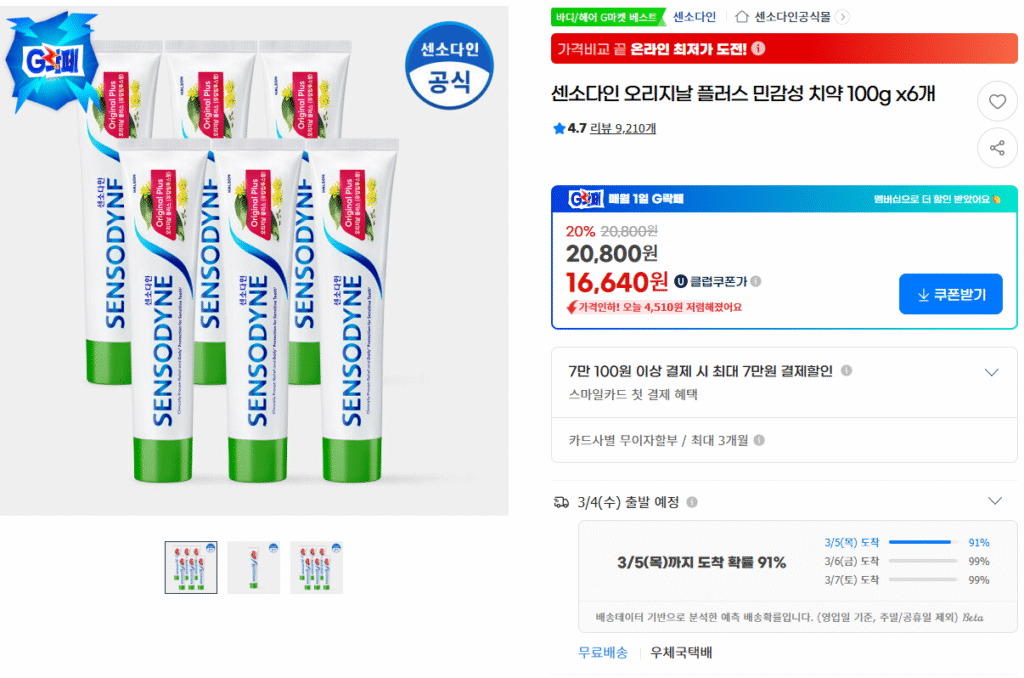Click the 바디/헤어 G마켓 베스트 badge
1024x678 pixels.
coord(606,14)
